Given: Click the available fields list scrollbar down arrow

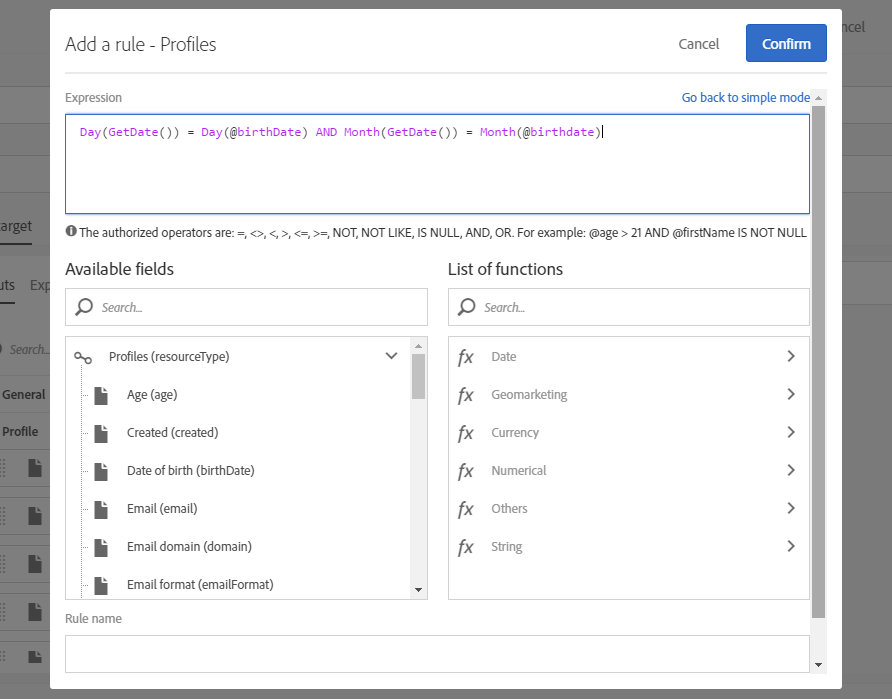Looking at the screenshot, I should coord(418,590).
